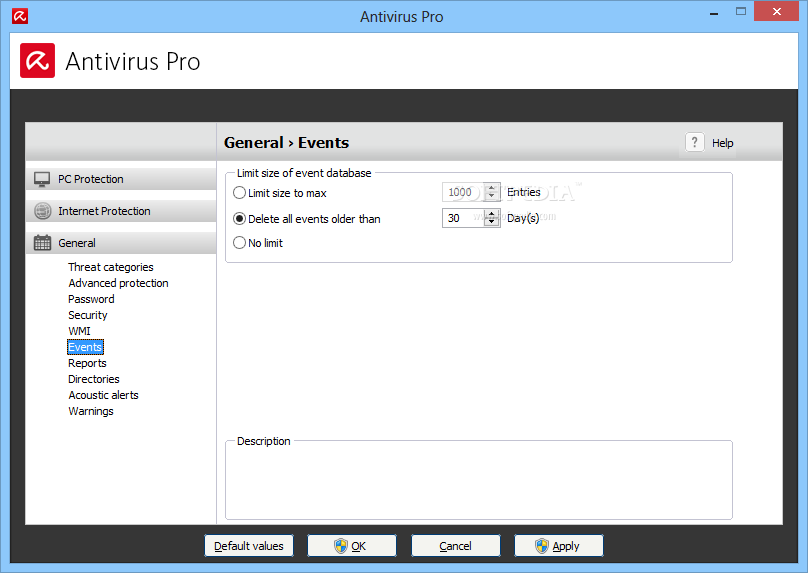Screen dimensions: 808x573
Task: Click the small Avira icon in title bar
Action: point(20,16)
